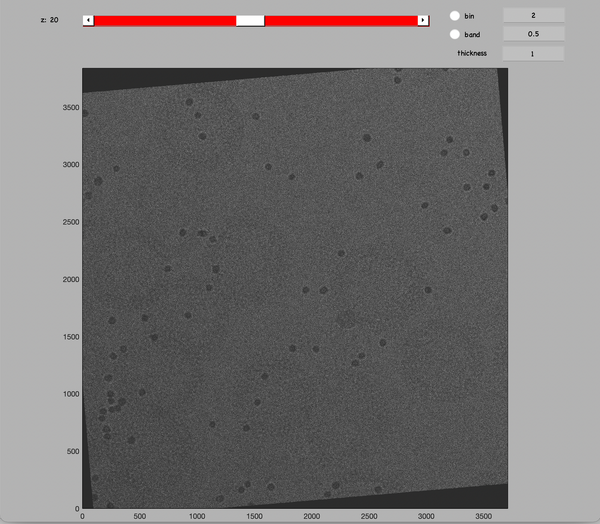The height and width of the screenshot is (524, 600).
Task: Click the 'z: 20' label
Action: pyautogui.click(x=49, y=20)
